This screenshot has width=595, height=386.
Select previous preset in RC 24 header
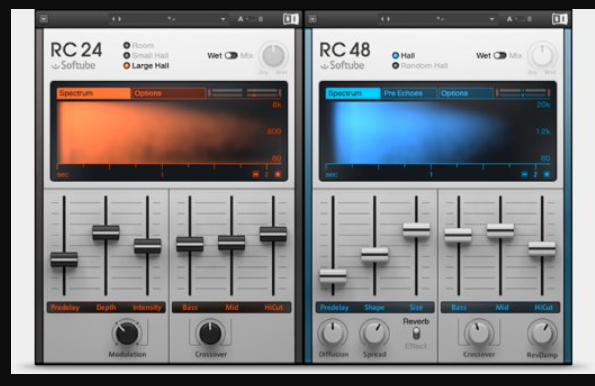[113, 19]
